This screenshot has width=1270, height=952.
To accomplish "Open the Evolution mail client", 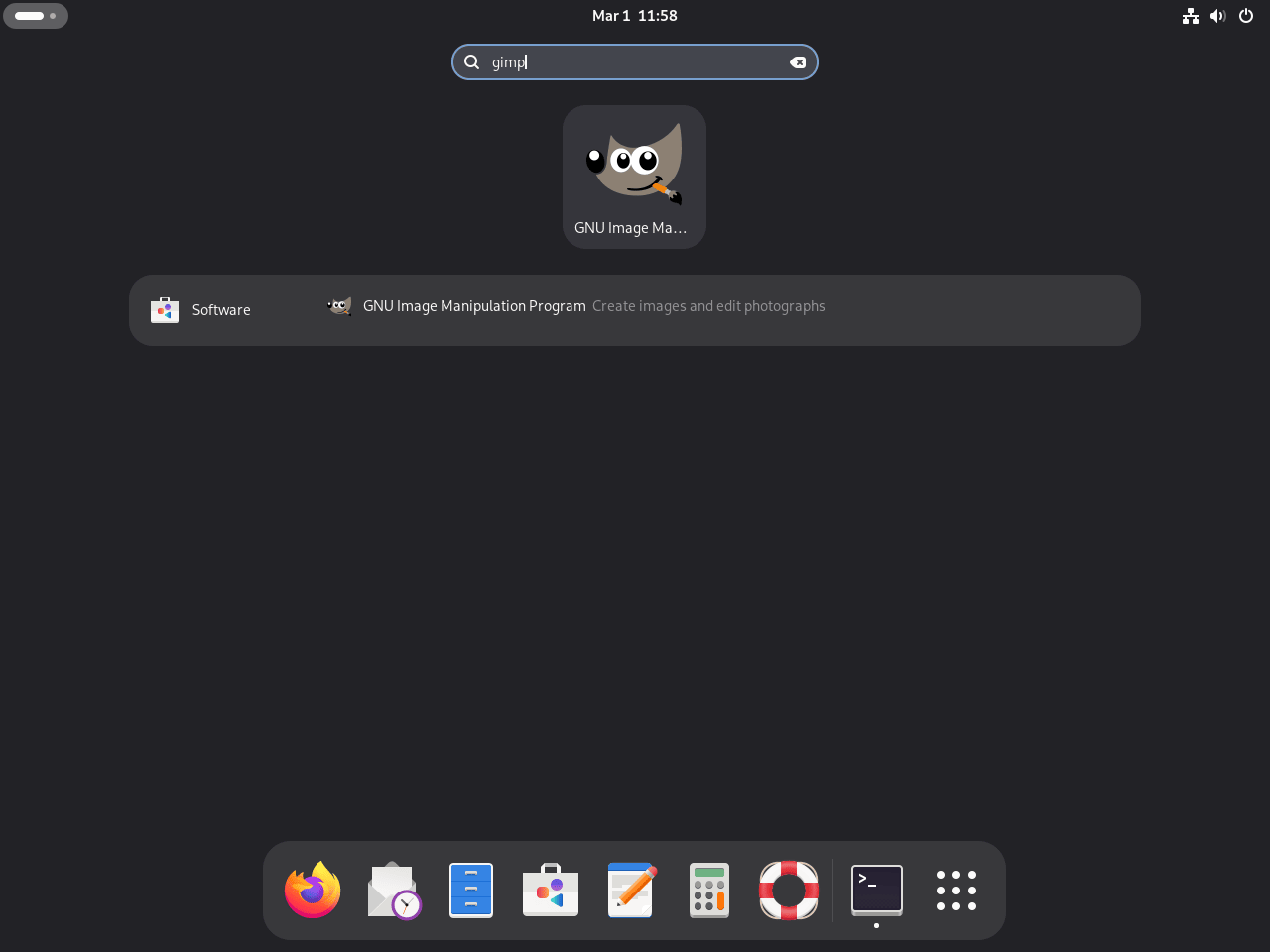I will click(391, 890).
